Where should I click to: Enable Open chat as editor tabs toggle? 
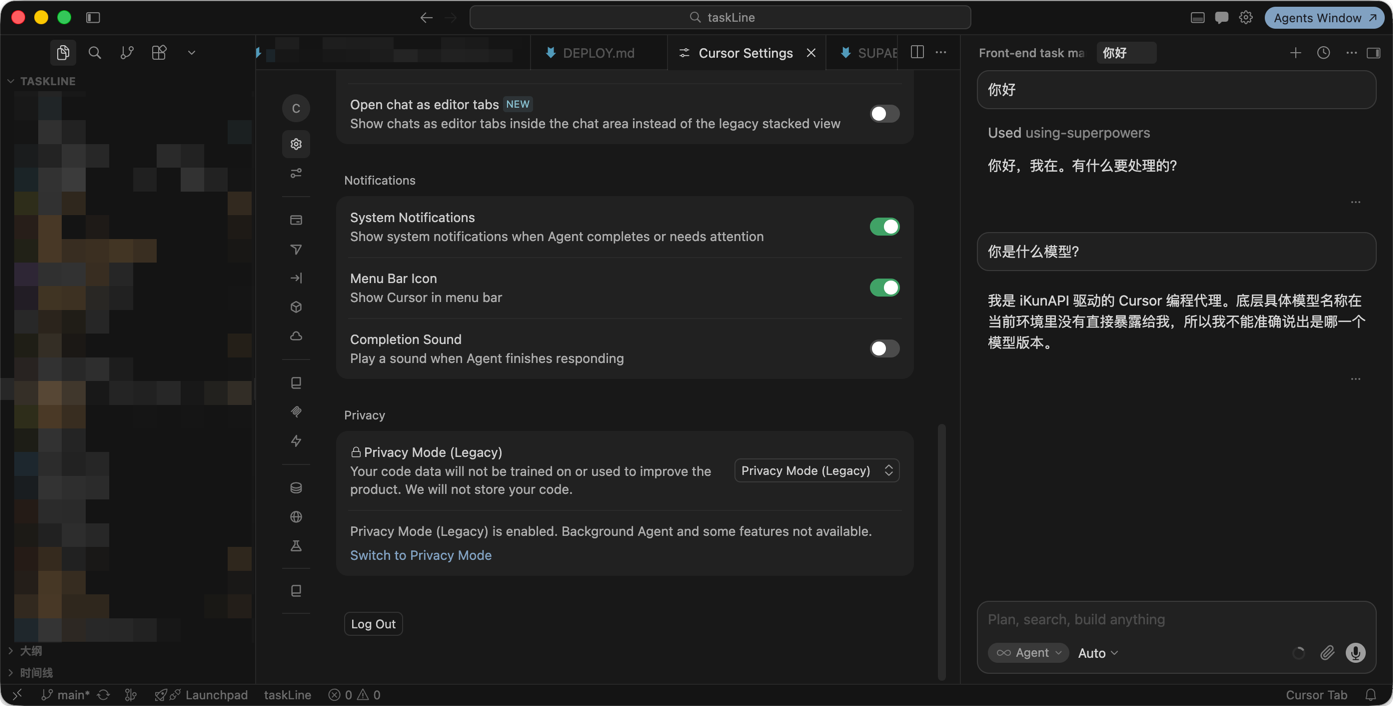click(x=884, y=114)
